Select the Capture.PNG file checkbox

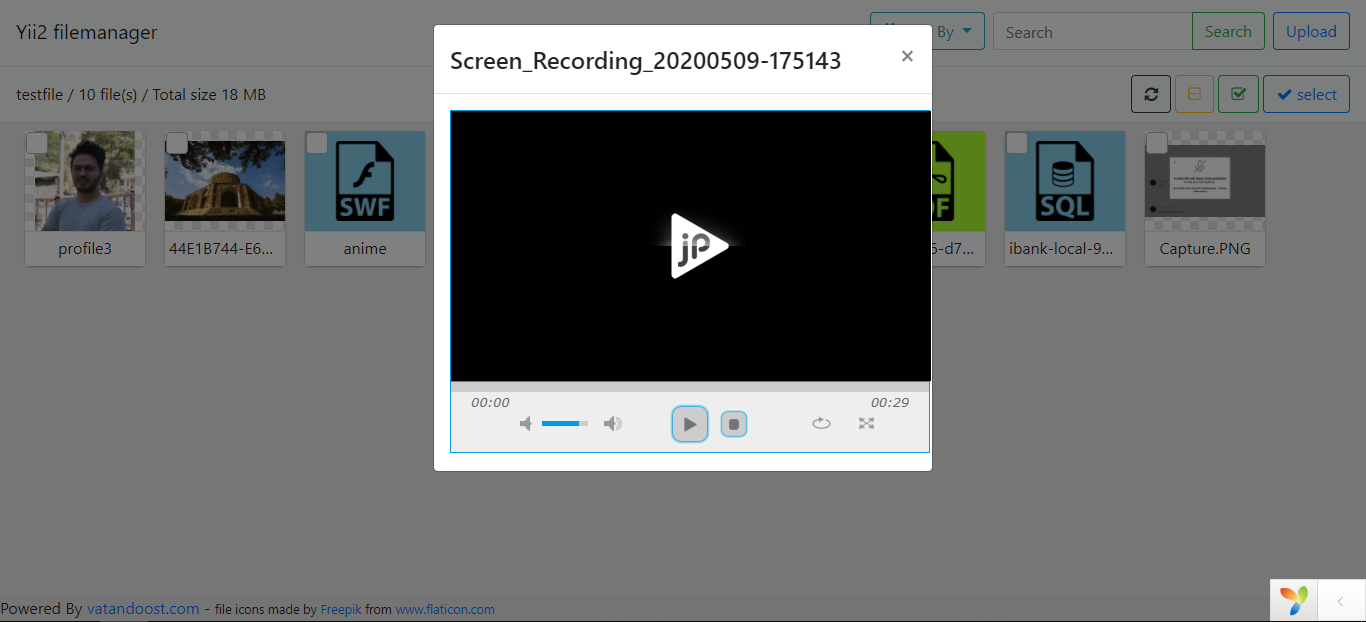[1157, 143]
